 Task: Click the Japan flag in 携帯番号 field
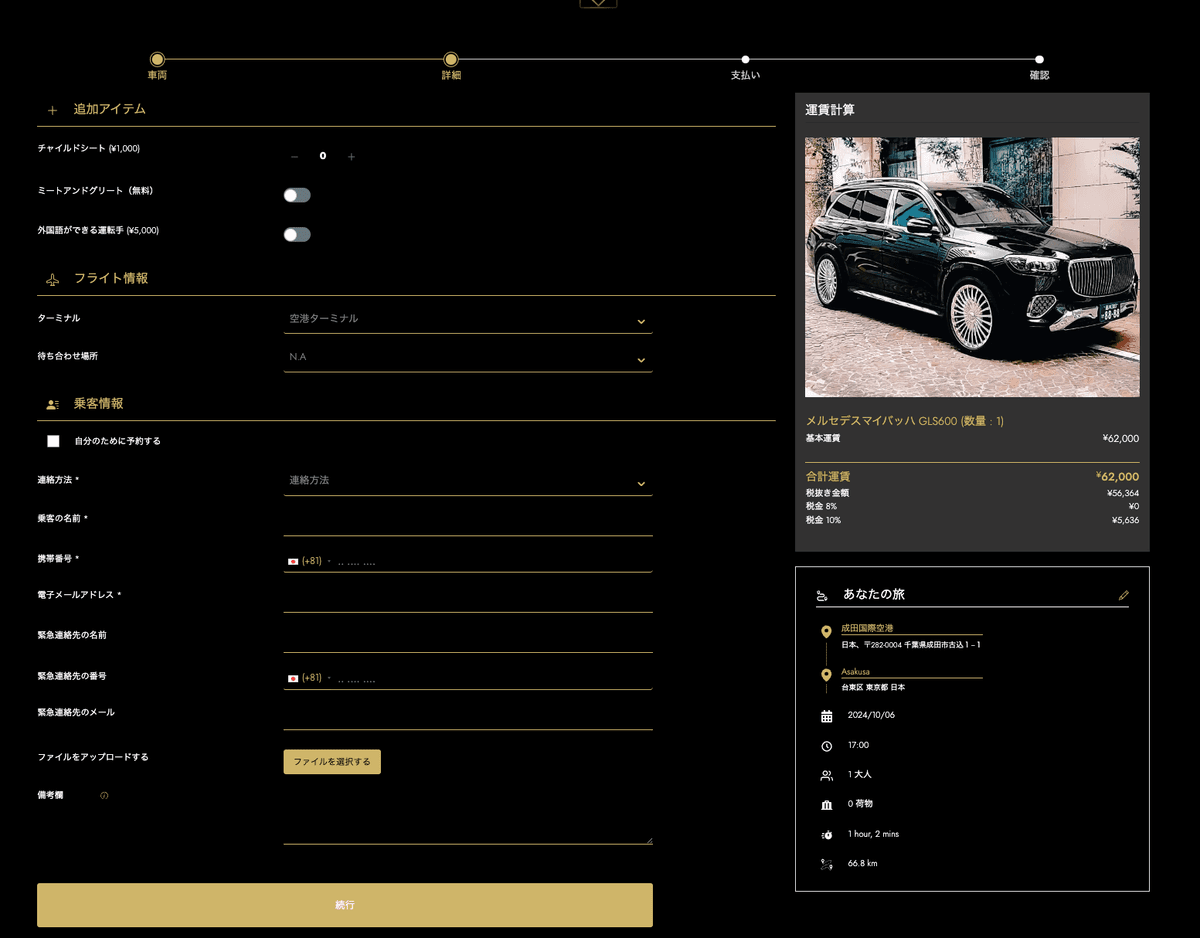tap(293, 561)
